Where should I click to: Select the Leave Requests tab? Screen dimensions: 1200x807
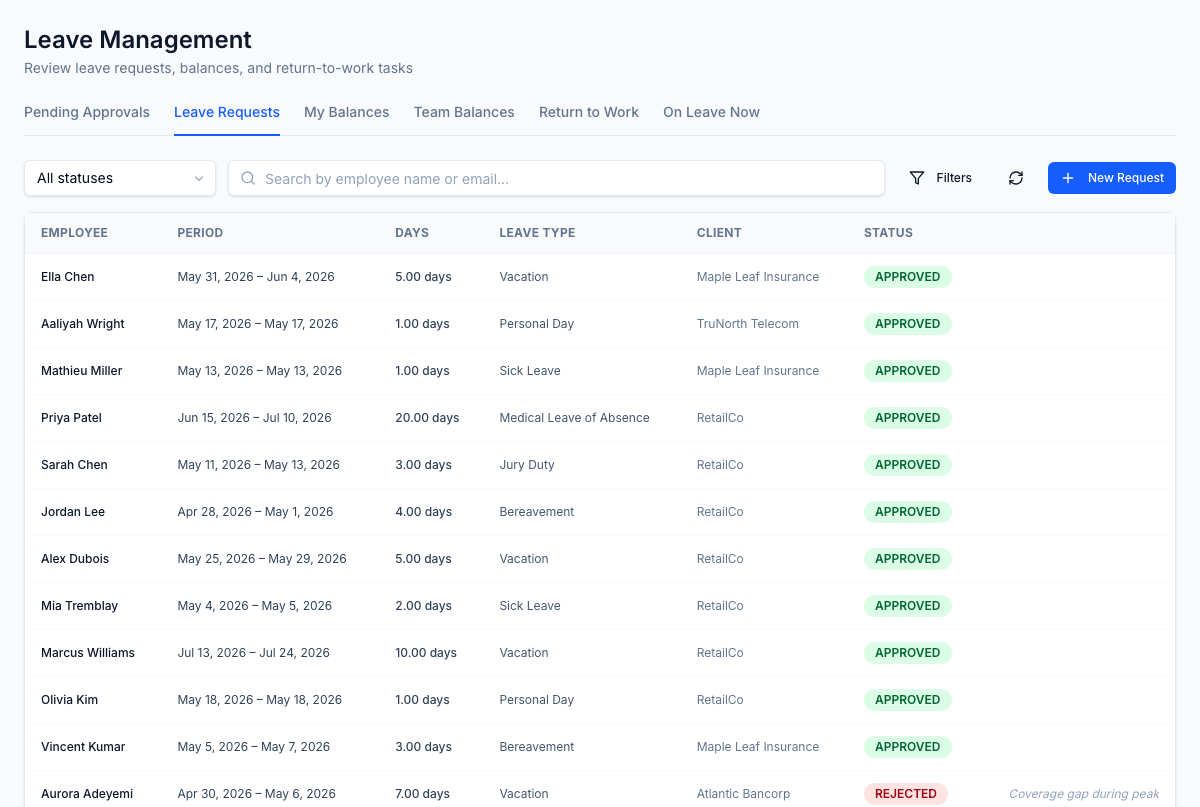[x=227, y=112]
